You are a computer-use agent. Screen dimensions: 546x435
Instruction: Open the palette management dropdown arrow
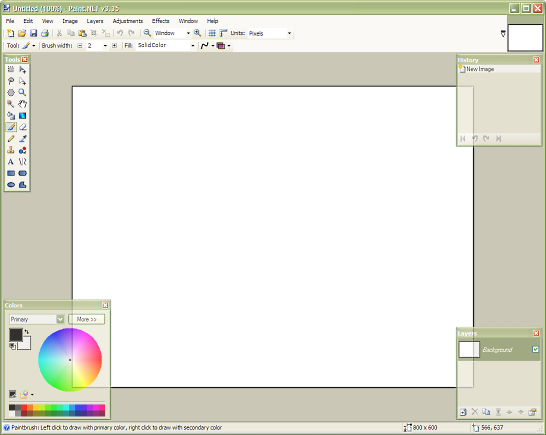[32, 395]
